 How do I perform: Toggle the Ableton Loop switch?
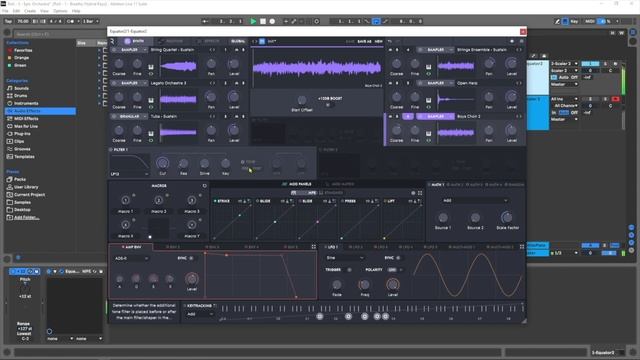click(376, 21)
